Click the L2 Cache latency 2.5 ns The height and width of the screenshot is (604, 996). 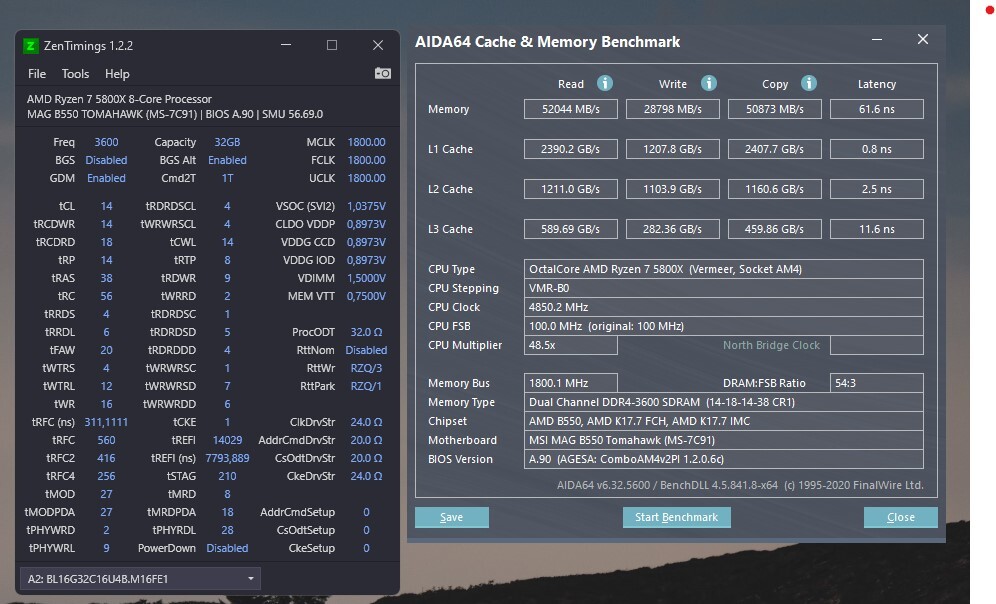877,189
